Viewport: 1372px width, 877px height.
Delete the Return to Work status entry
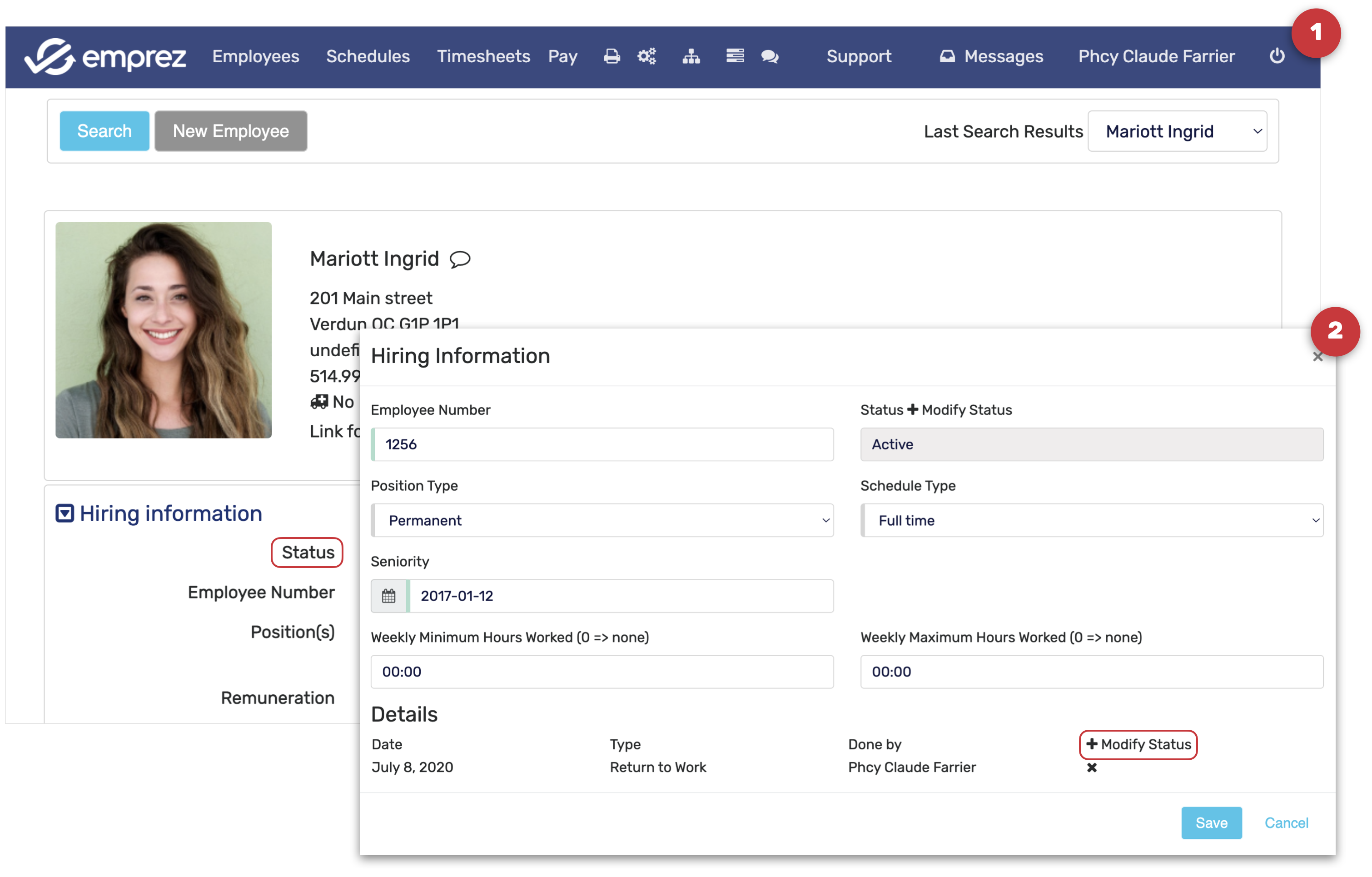[1092, 767]
